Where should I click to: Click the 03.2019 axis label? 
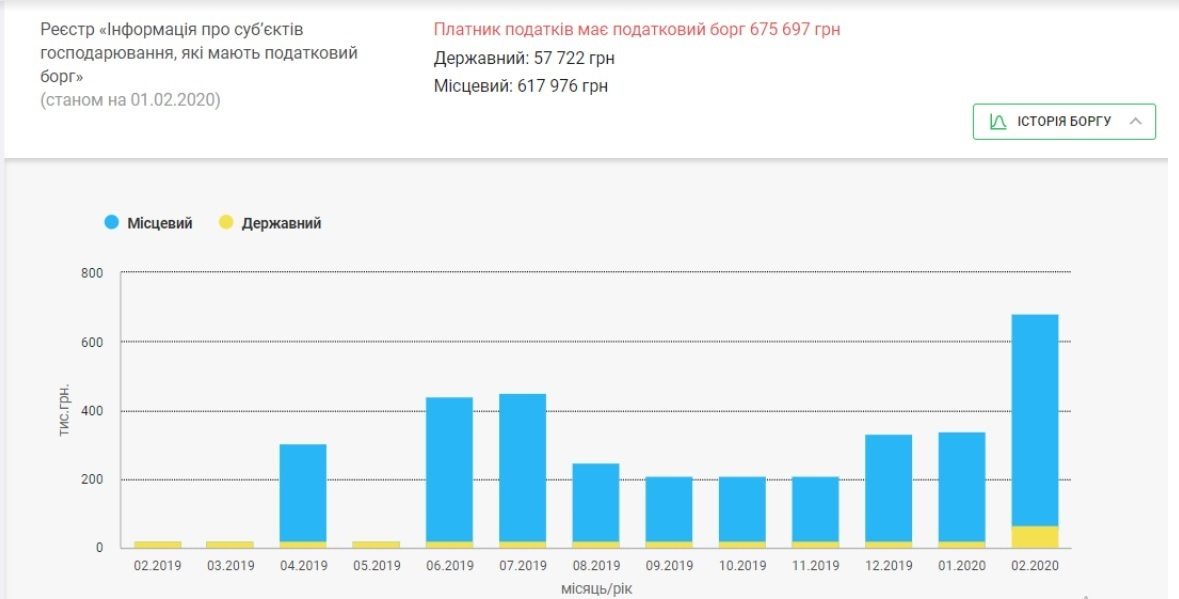[230, 566]
